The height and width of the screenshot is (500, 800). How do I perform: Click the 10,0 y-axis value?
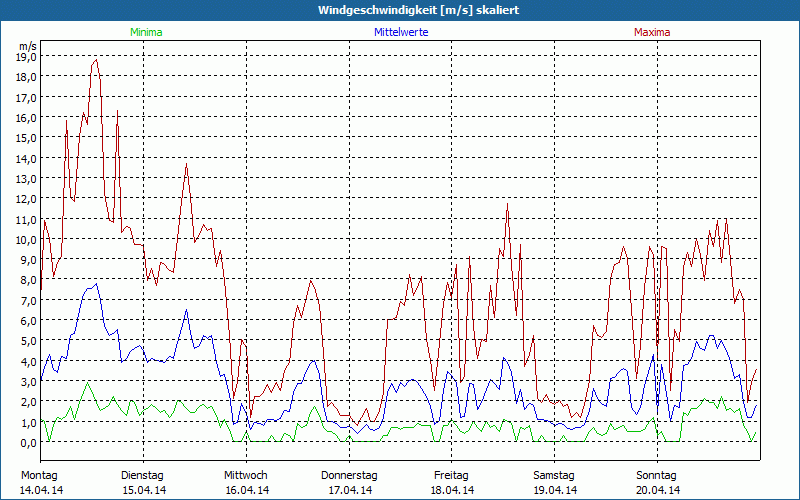tap(26, 239)
